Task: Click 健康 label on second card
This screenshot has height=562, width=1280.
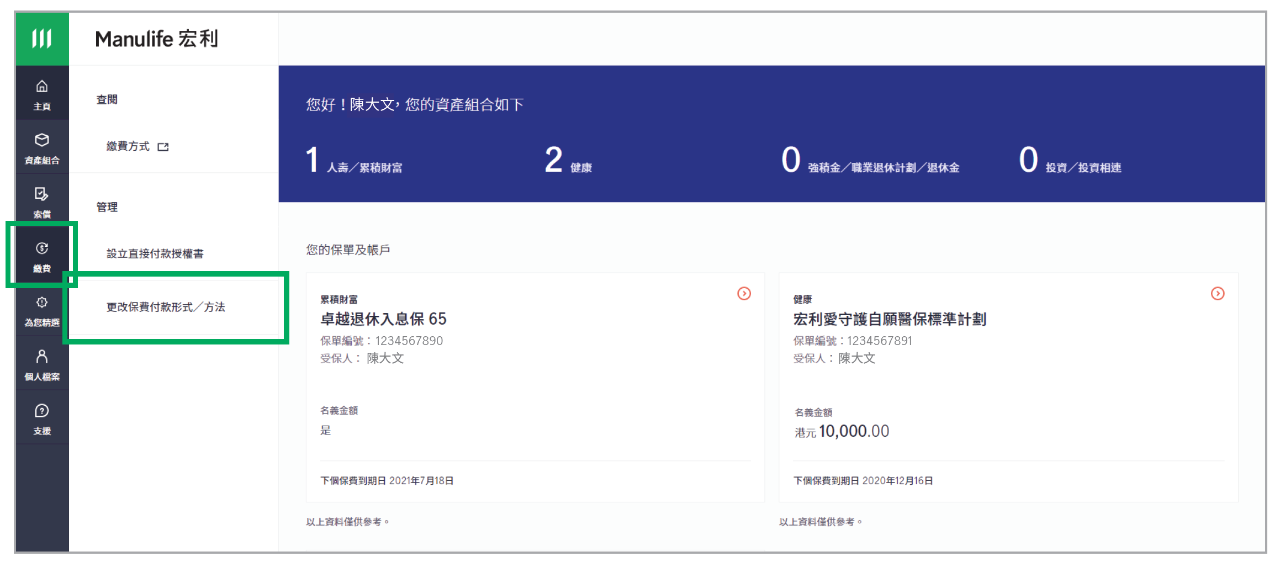Action: pos(803,299)
